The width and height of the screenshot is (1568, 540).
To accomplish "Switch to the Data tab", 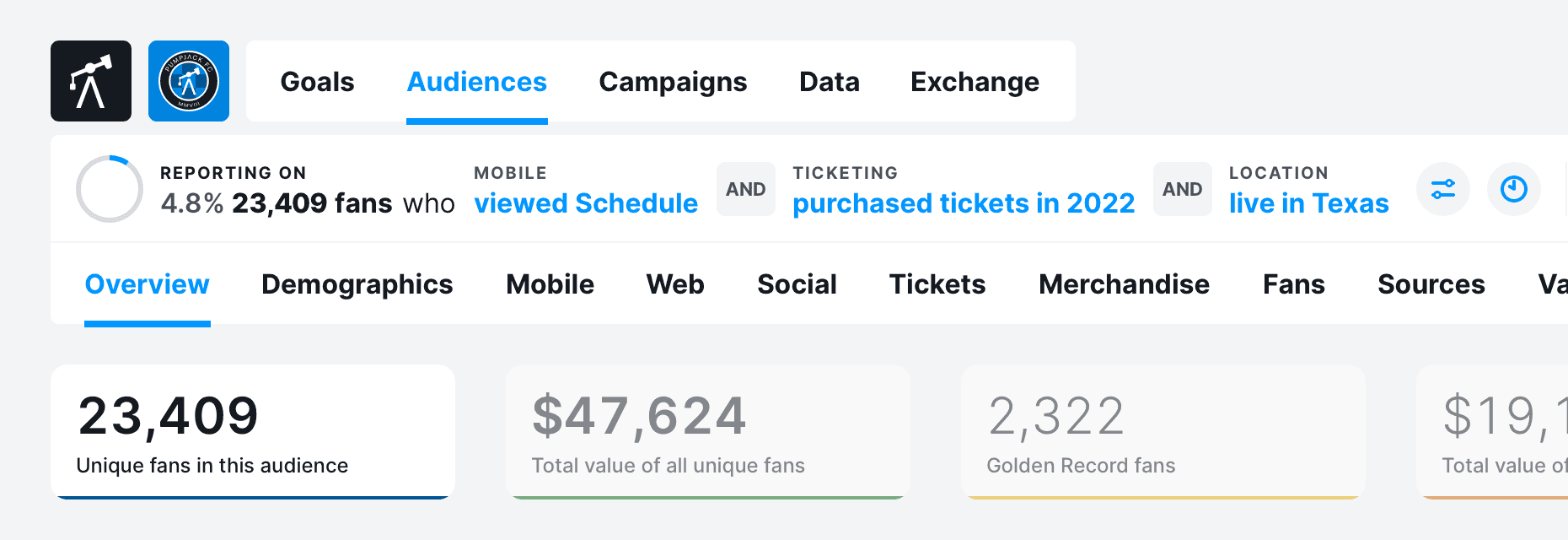I will (829, 82).
